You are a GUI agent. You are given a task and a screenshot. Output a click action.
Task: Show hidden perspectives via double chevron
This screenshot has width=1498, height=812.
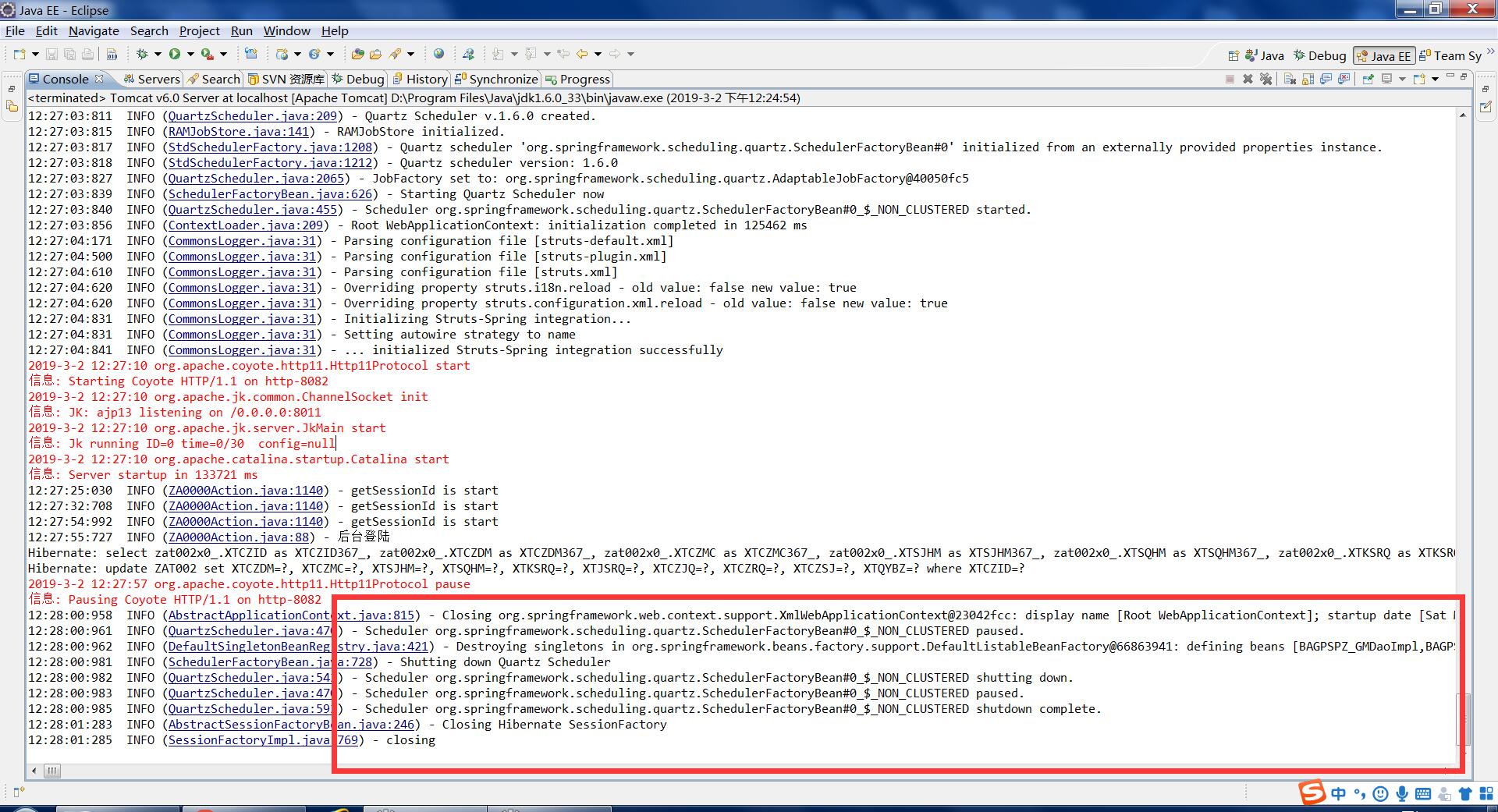pos(1490,51)
